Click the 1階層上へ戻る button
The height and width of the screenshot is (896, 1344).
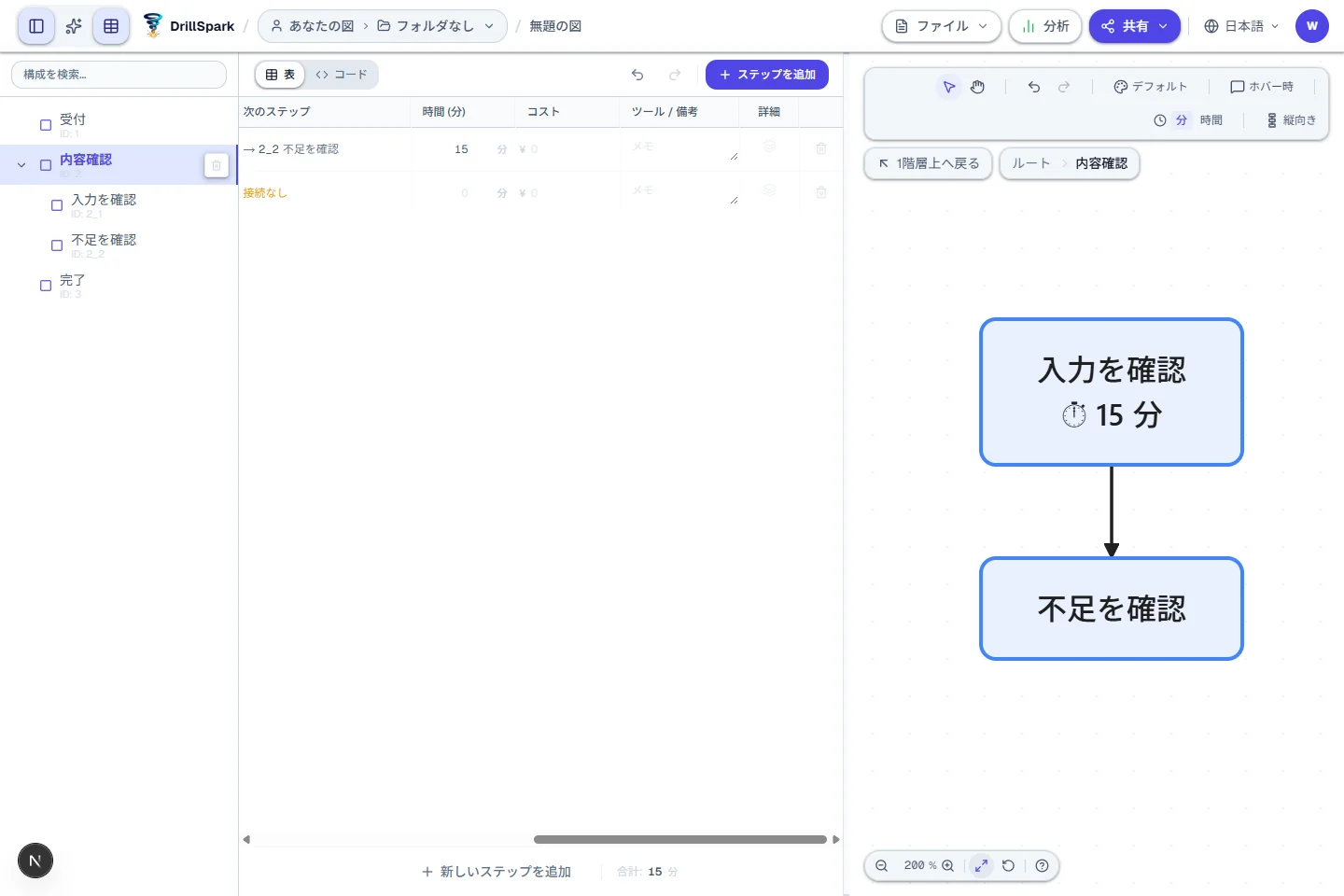[929, 163]
